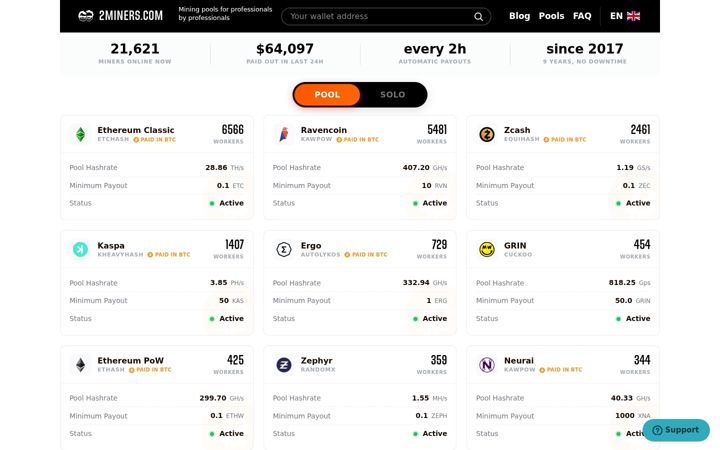The height and width of the screenshot is (450, 720).
Task: Click the 1407 workers count
Action: point(234,245)
